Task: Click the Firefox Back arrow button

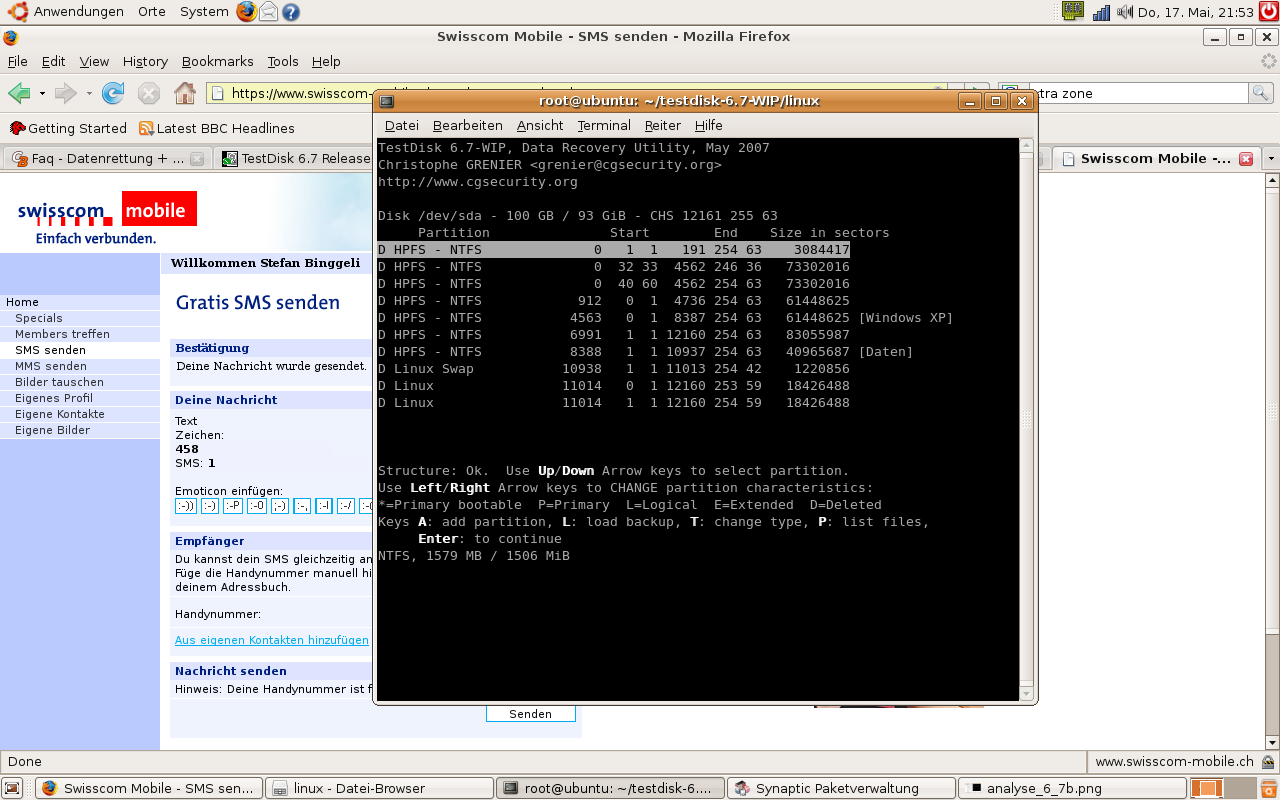Action: click(x=19, y=93)
